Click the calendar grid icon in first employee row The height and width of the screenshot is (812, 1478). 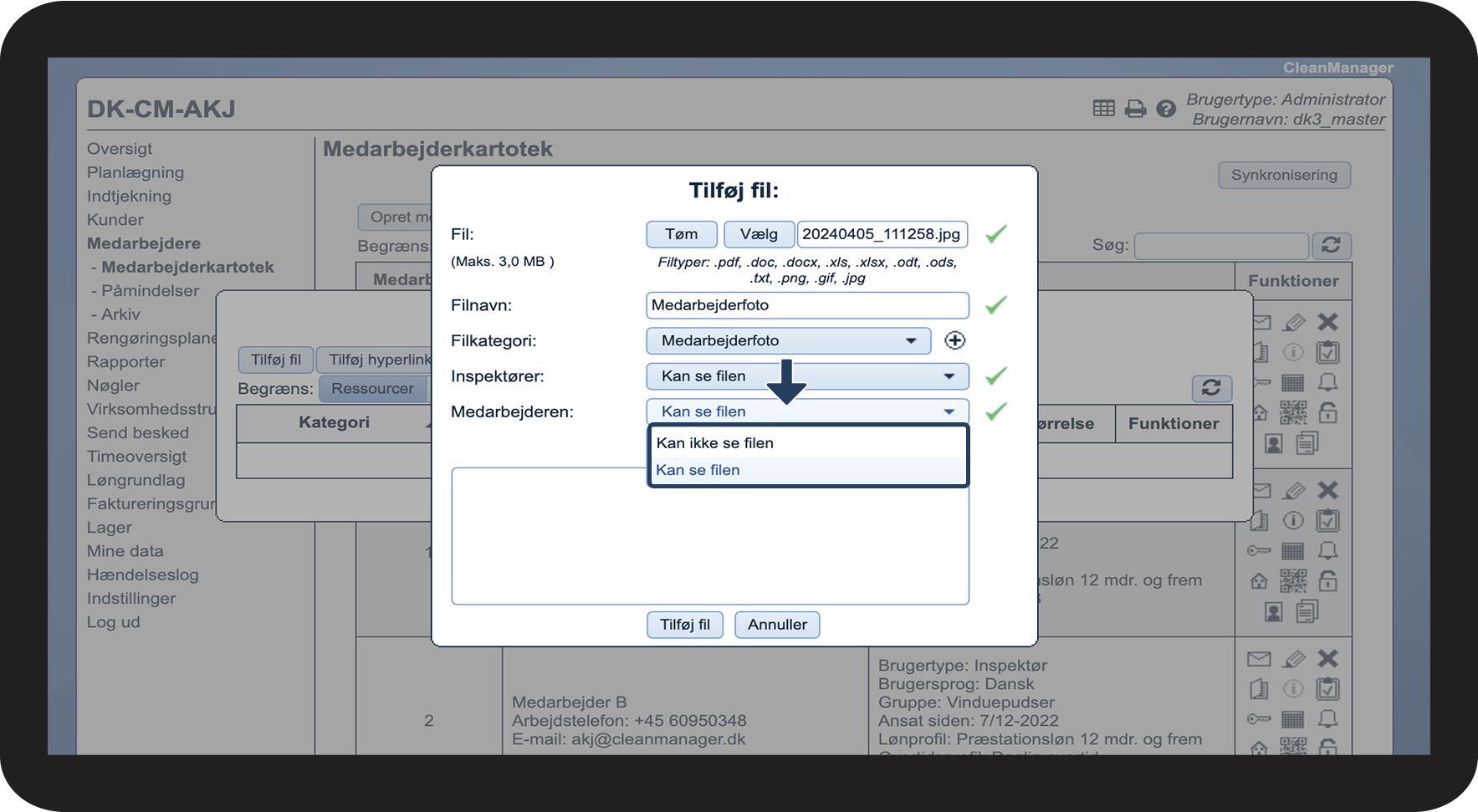pyautogui.click(x=1293, y=383)
